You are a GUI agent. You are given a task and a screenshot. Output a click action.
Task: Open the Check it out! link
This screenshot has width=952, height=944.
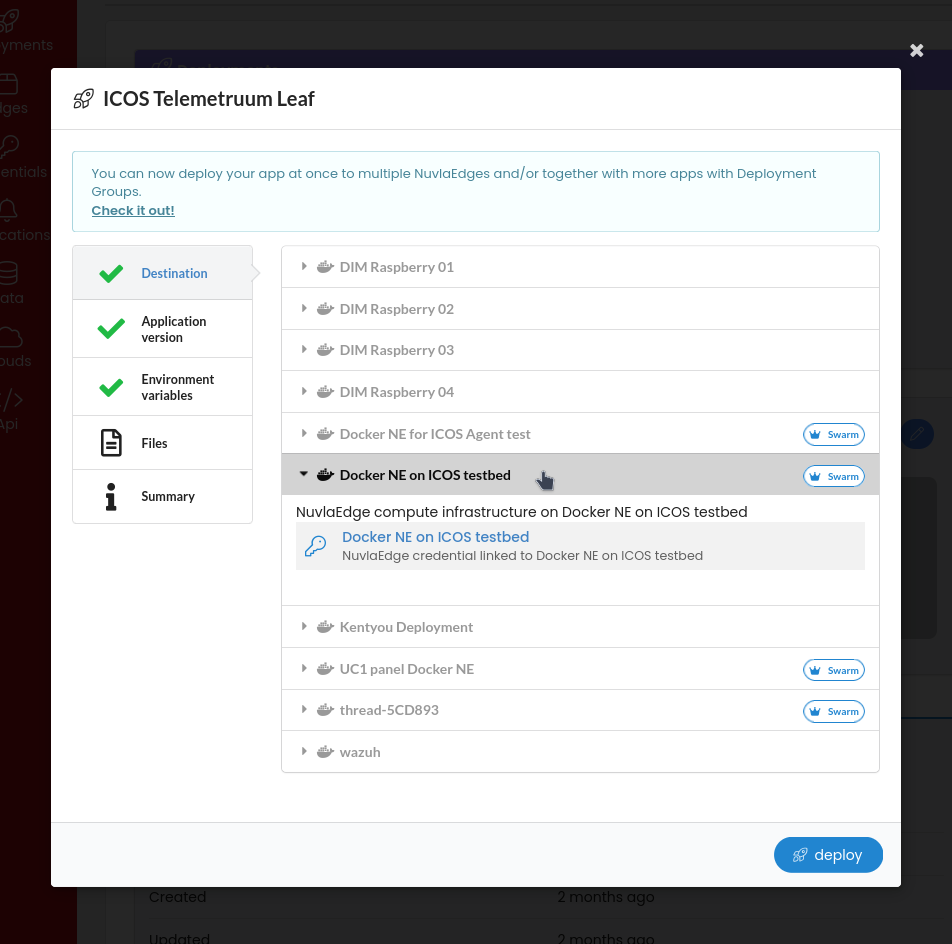[x=133, y=211]
